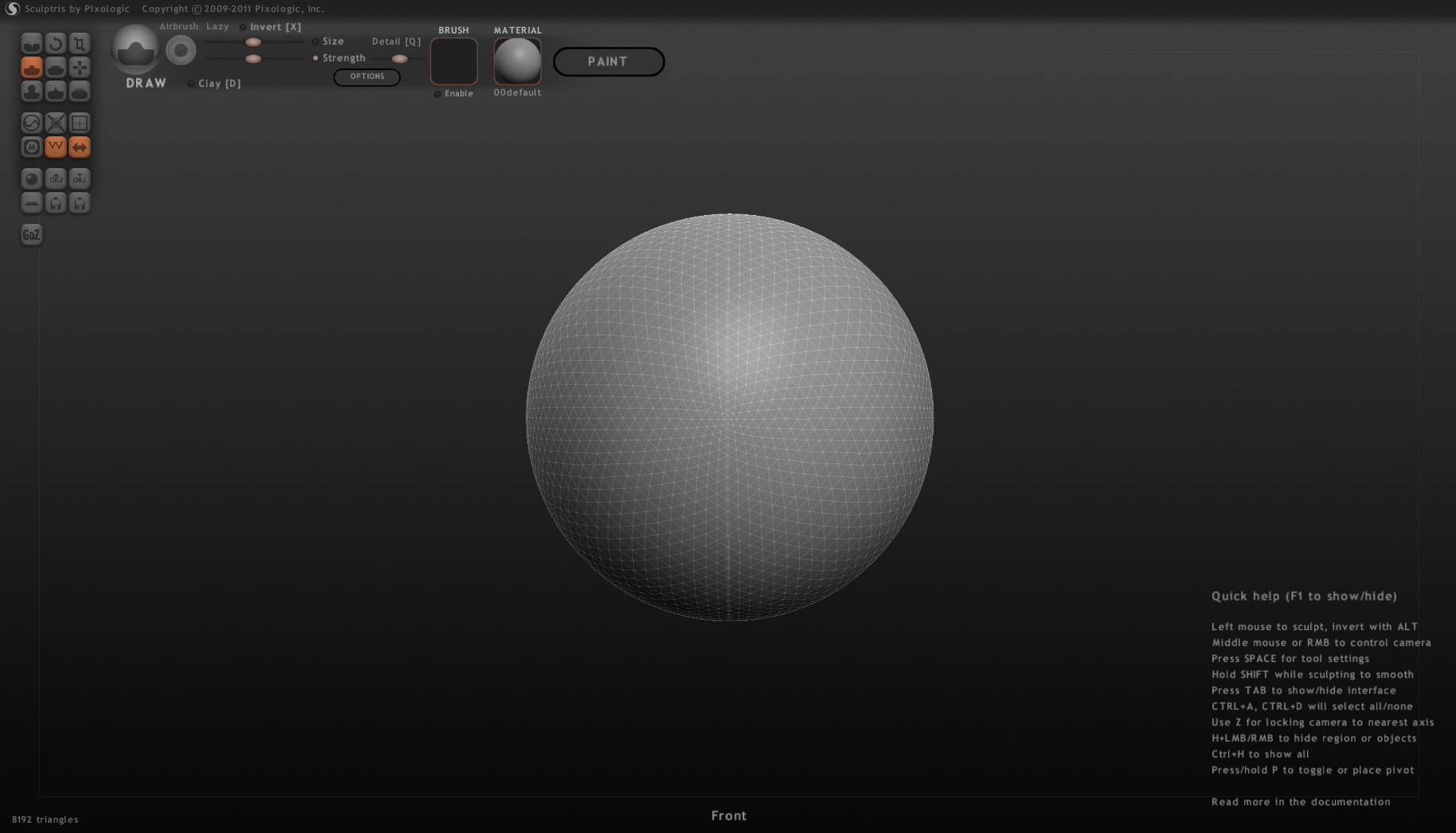Click the Subdivide All grid icon
Image resolution: width=1456 pixels, height=833 pixels.
pyautogui.click(x=80, y=123)
